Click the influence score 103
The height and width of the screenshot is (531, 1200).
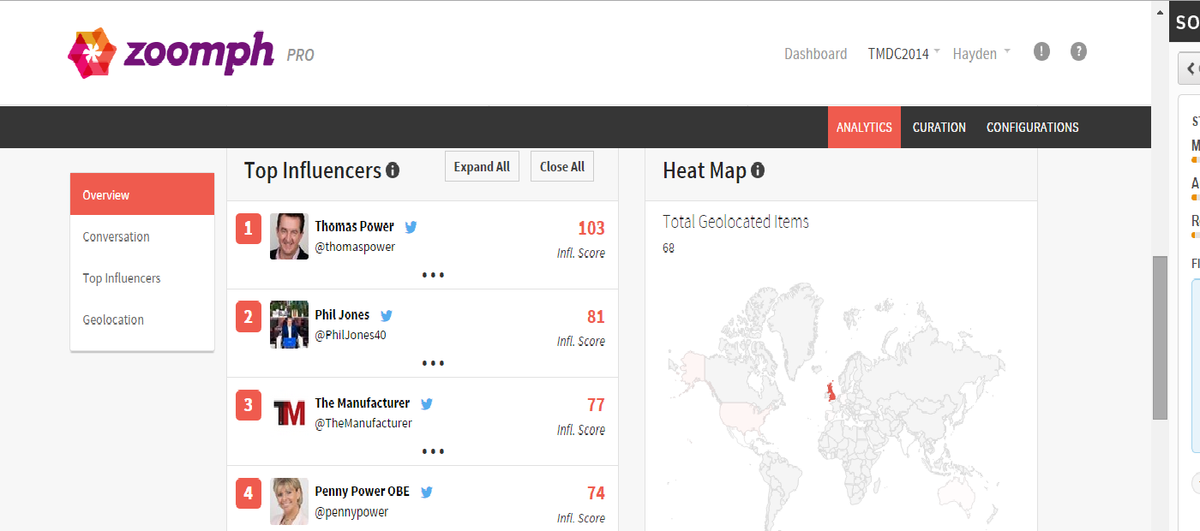tap(591, 229)
